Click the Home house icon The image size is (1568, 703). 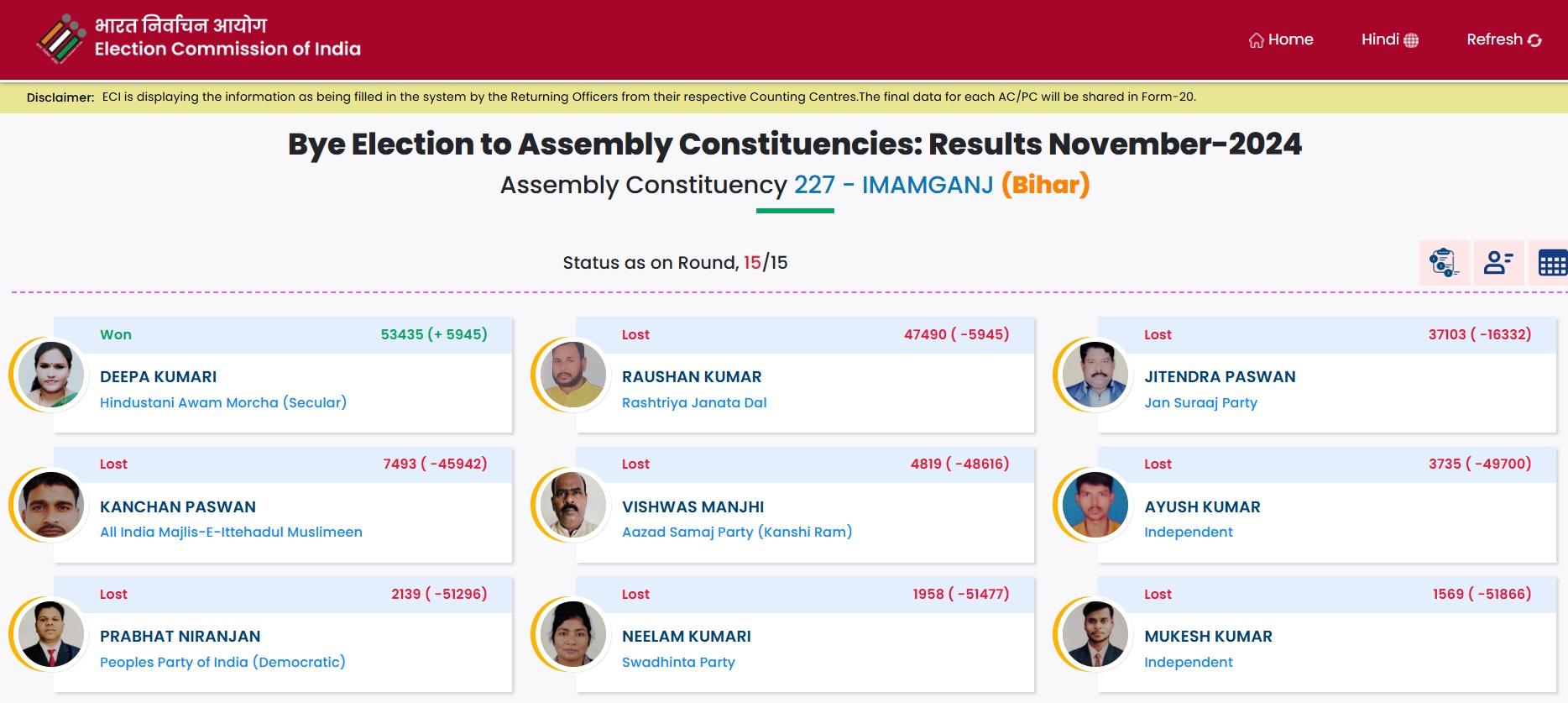click(x=1256, y=40)
